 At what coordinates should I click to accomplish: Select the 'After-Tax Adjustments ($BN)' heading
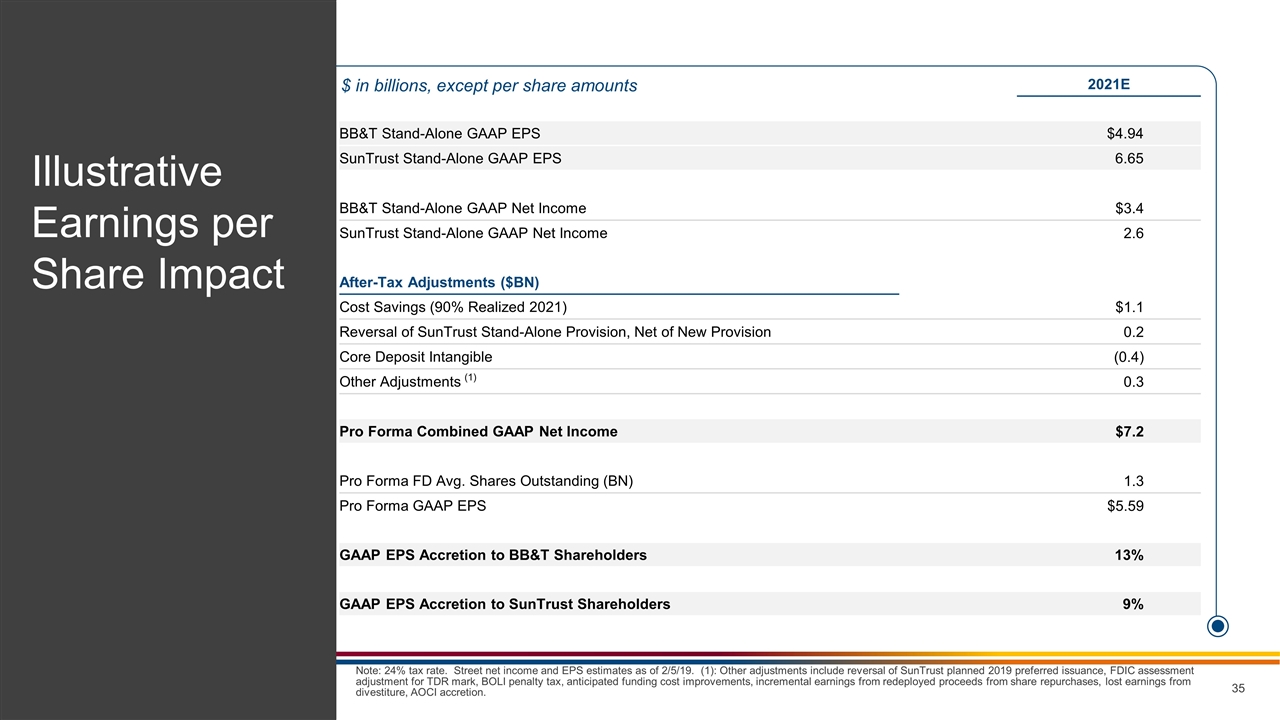pyautogui.click(x=439, y=282)
